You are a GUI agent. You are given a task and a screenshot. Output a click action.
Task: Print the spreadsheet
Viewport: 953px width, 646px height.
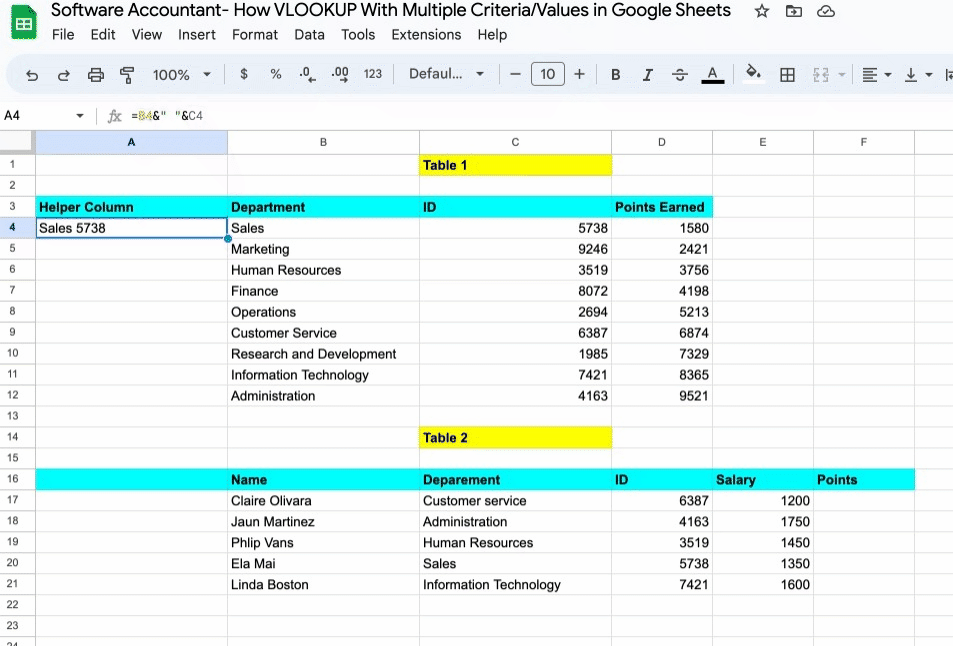pyautogui.click(x=95, y=75)
